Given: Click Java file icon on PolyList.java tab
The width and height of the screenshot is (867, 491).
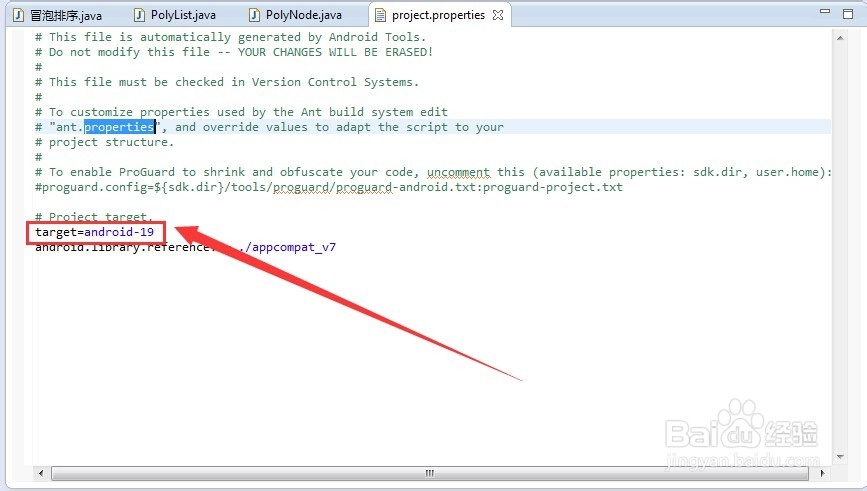Looking at the screenshot, I should [x=139, y=15].
